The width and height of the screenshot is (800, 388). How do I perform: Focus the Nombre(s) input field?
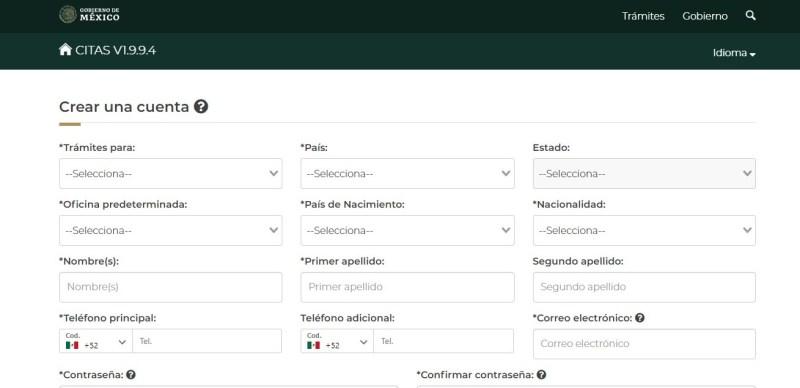pyautogui.click(x=170, y=287)
